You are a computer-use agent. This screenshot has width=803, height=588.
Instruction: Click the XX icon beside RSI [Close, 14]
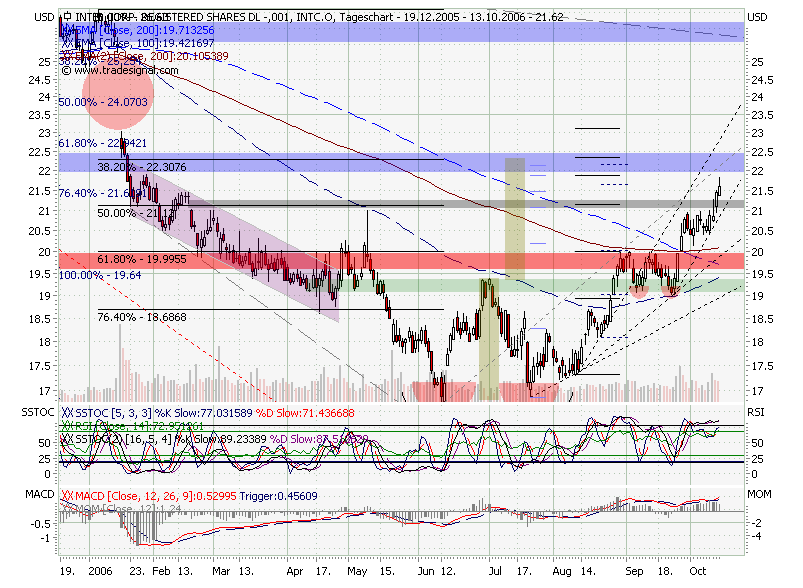(x=67, y=426)
